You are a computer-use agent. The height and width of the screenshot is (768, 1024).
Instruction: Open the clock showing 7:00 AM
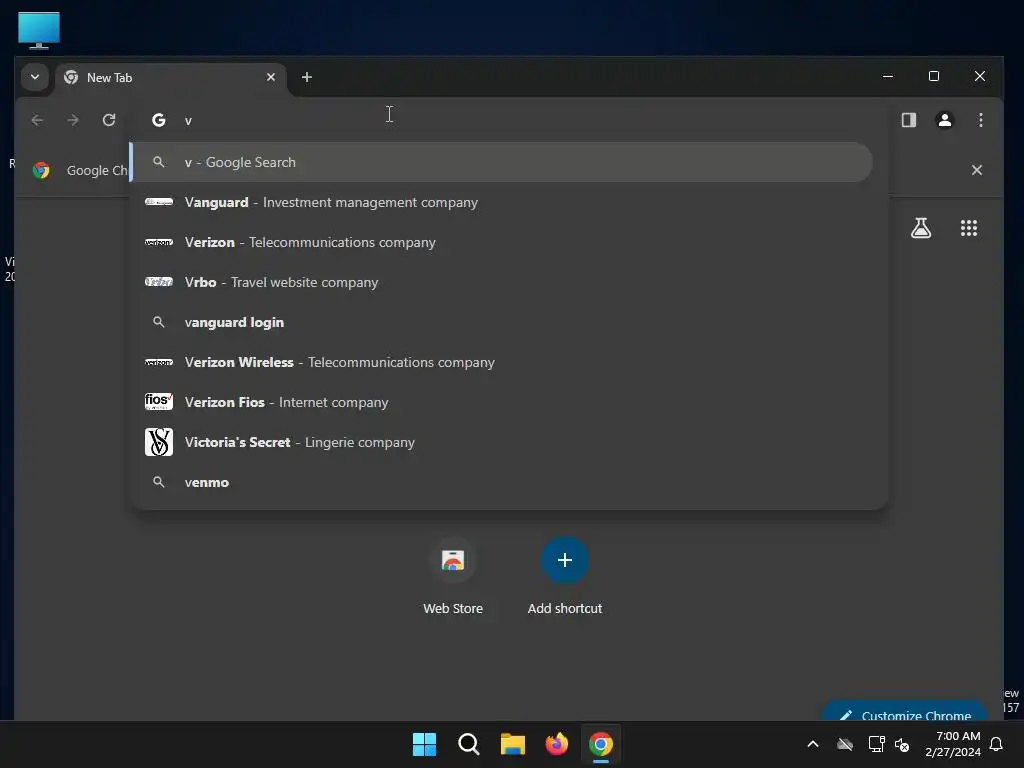(x=952, y=744)
